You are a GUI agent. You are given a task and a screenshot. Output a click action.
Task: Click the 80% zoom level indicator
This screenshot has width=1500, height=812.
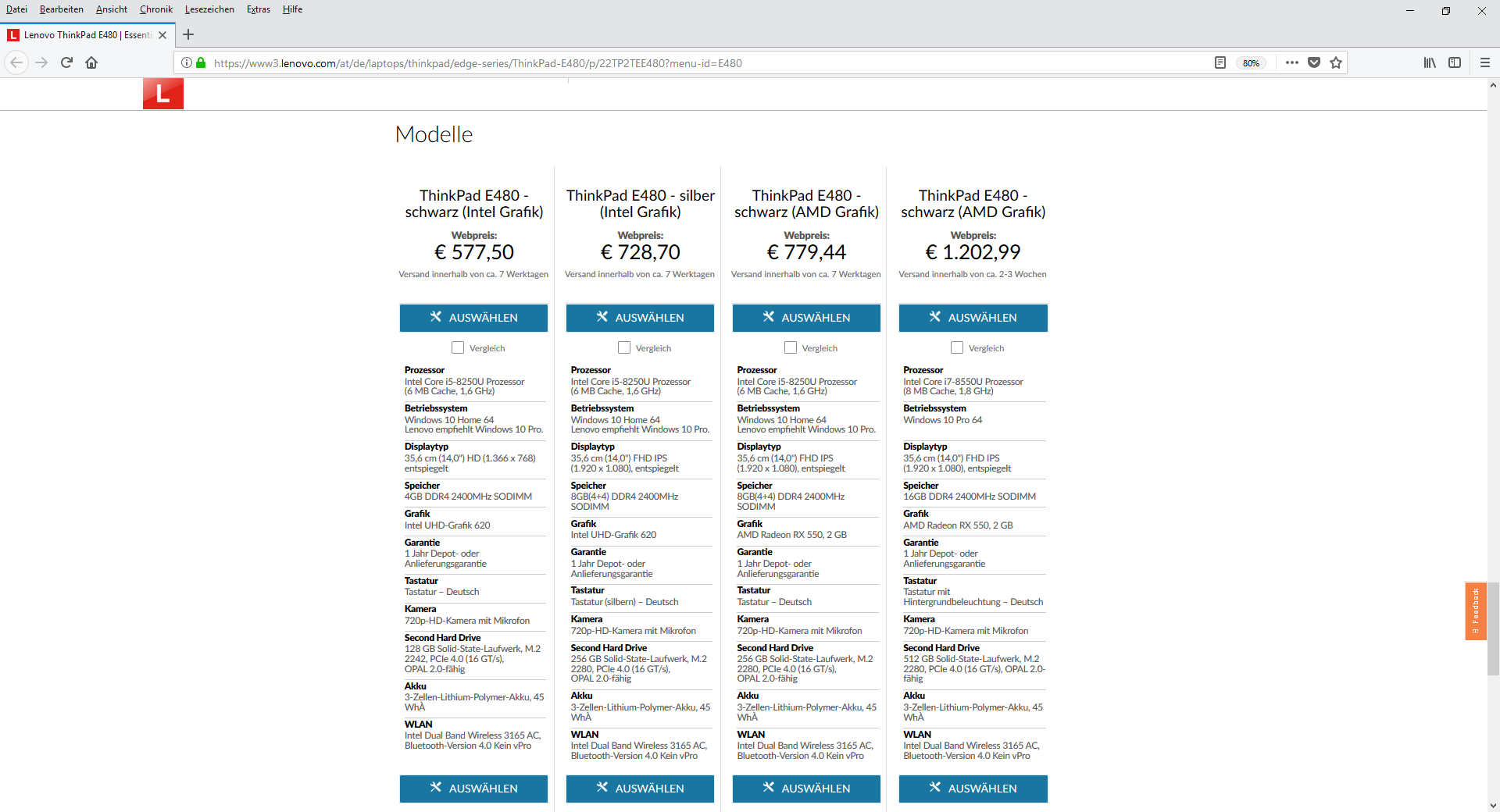[x=1251, y=63]
